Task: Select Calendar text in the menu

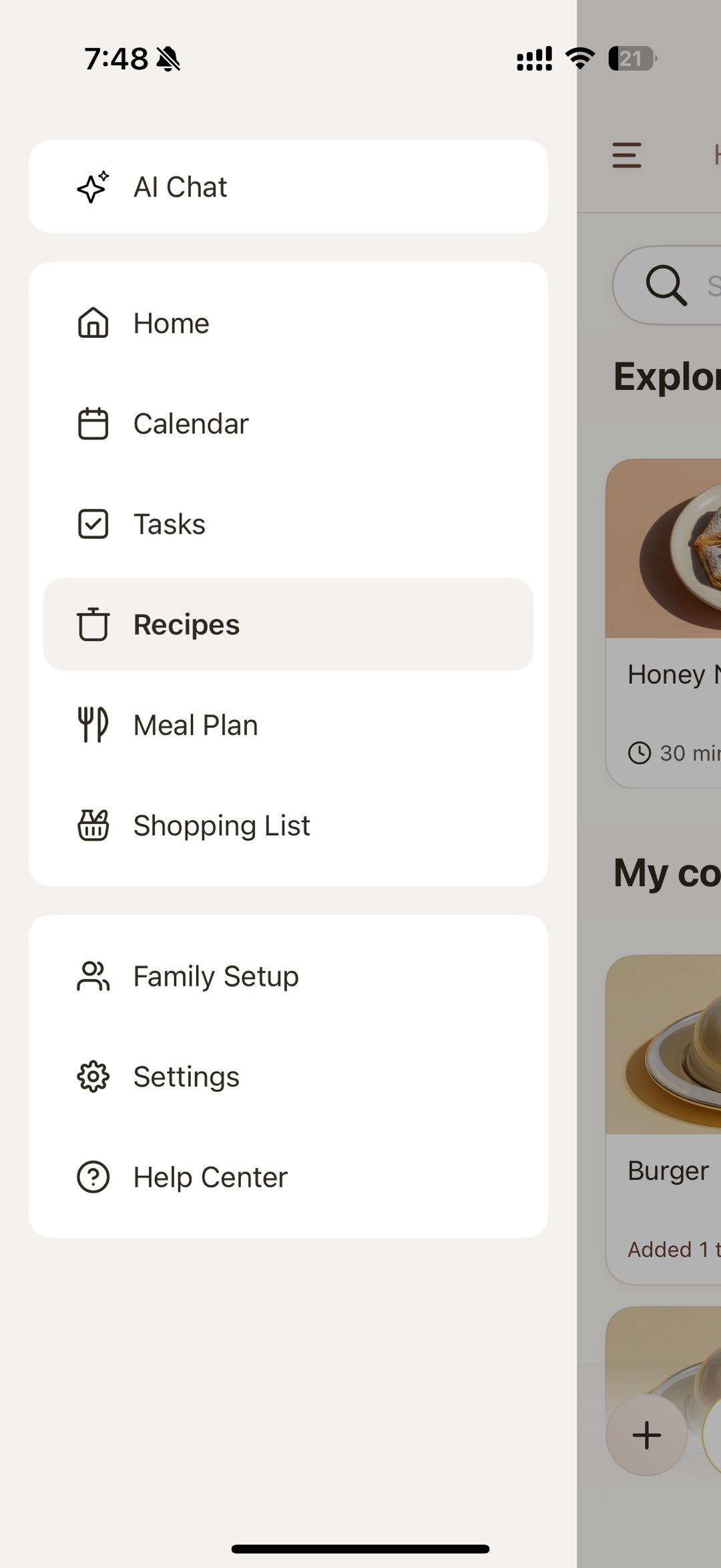Action: pos(191,424)
